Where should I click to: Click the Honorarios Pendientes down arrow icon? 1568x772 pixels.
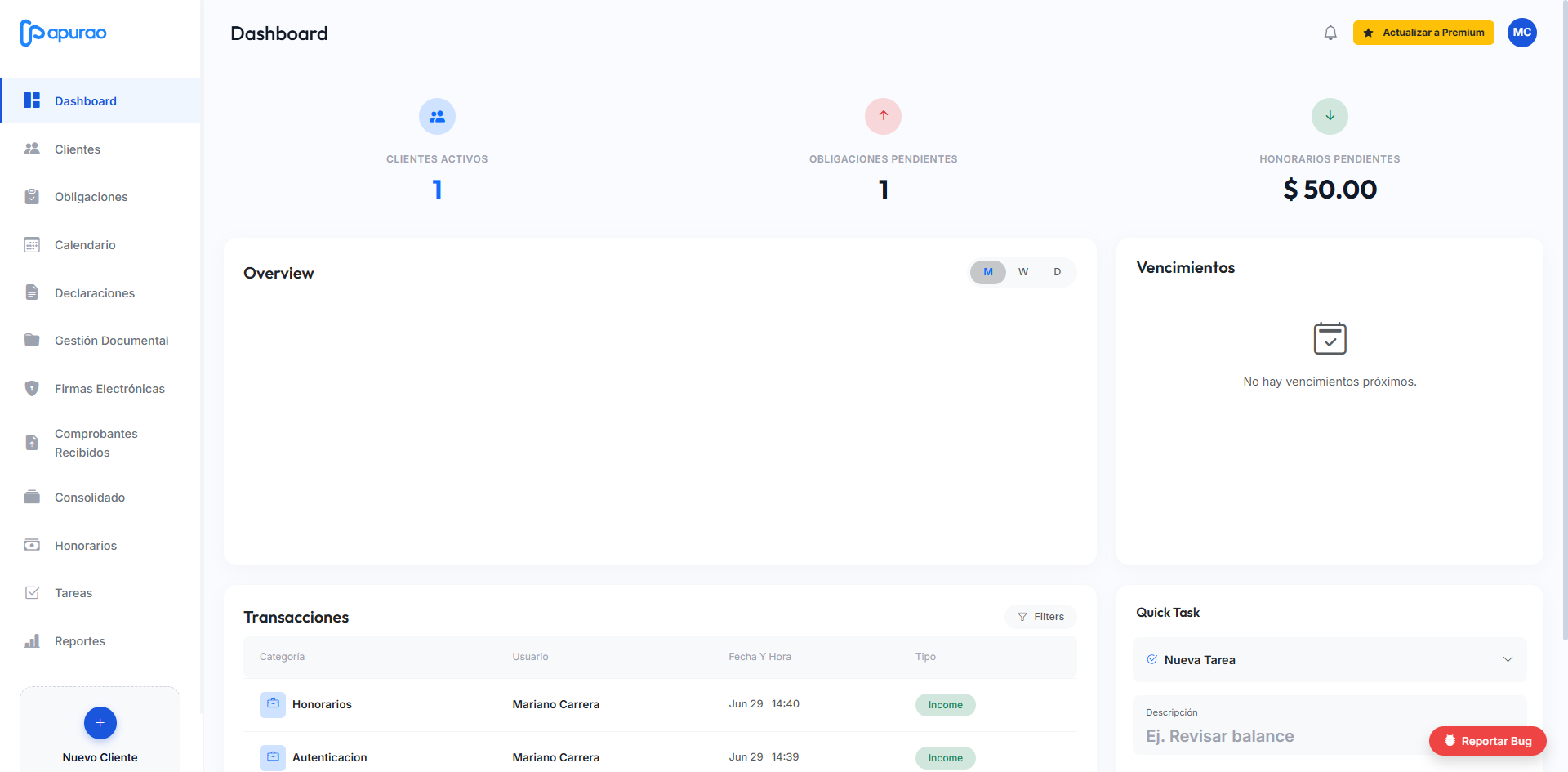tap(1330, 116)
